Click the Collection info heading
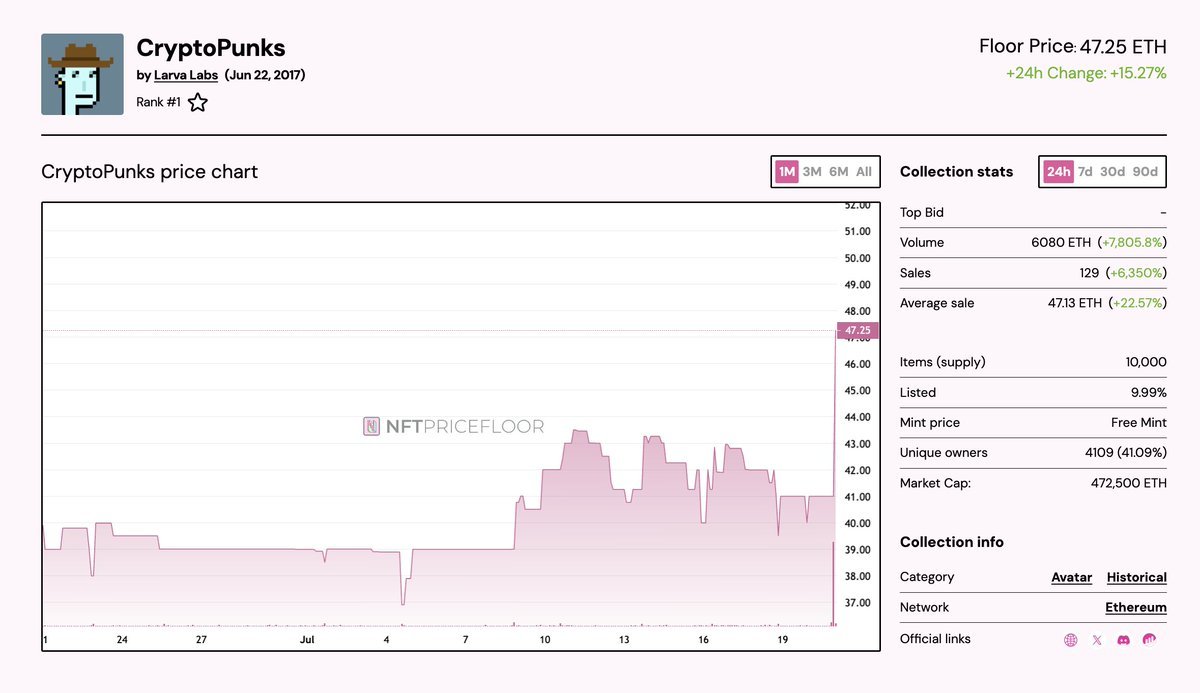 click(952, 542)
